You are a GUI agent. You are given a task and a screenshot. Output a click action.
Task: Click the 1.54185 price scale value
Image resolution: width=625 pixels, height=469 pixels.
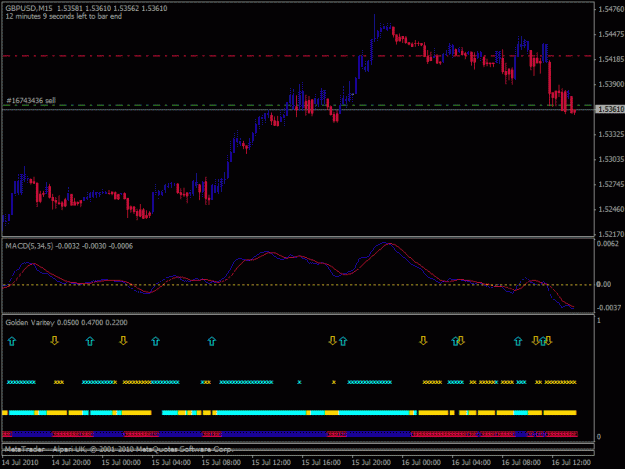pyautogui.click(x=611, y=59)
